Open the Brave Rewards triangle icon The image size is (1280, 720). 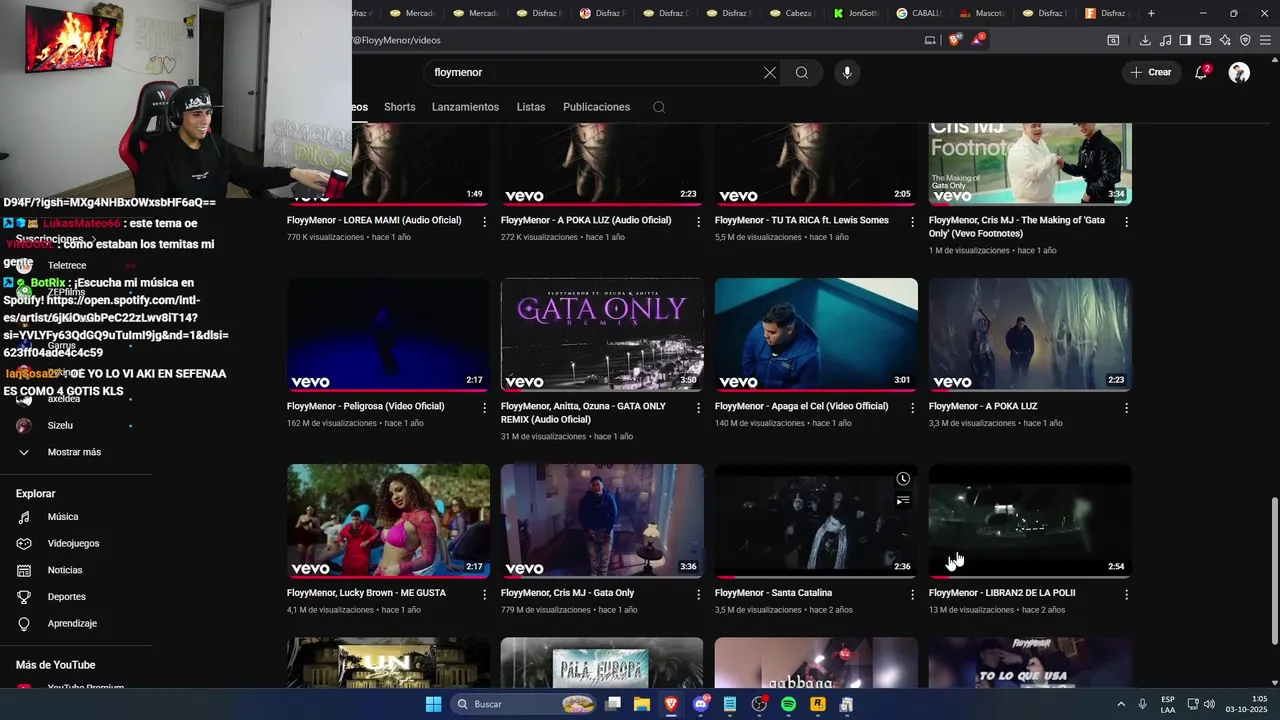(979, 40)
